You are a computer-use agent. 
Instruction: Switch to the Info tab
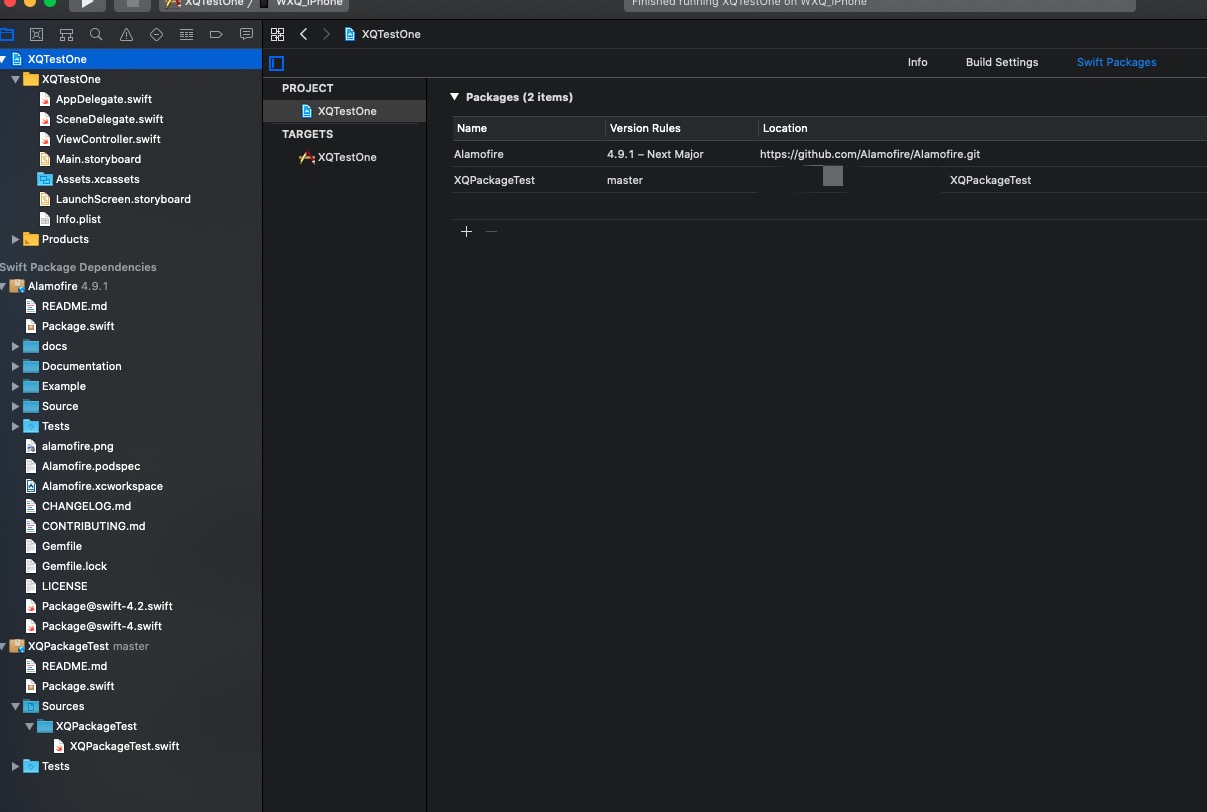tap(917, 62)
